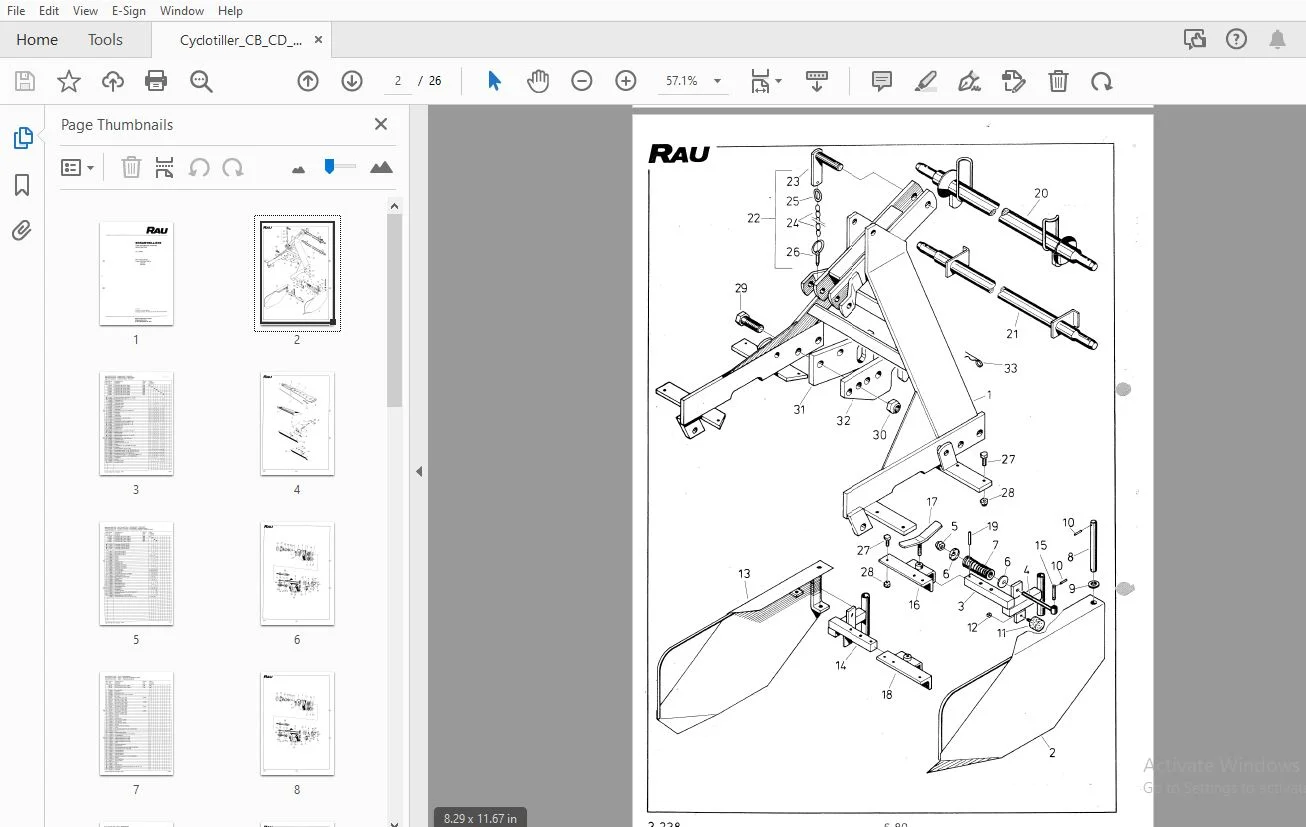1306x827 pixels.
Task: Select the highlighter pen tool
Action: pyautogui.click(x=925, y=81)
